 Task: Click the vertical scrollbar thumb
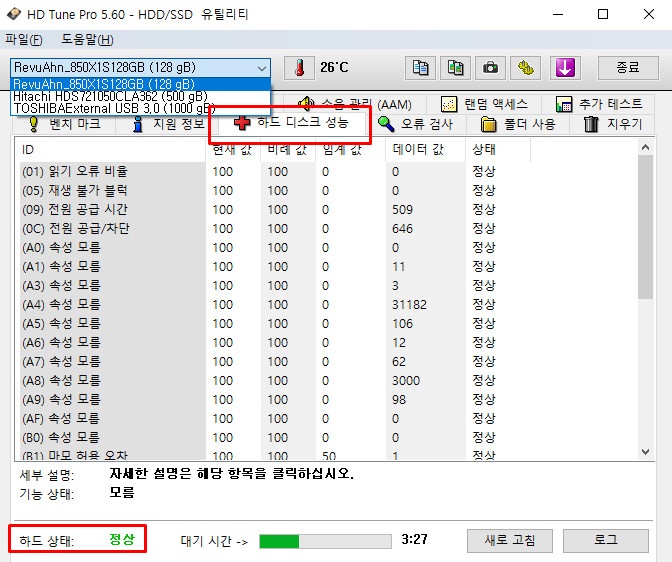click(x=645, y=227)
